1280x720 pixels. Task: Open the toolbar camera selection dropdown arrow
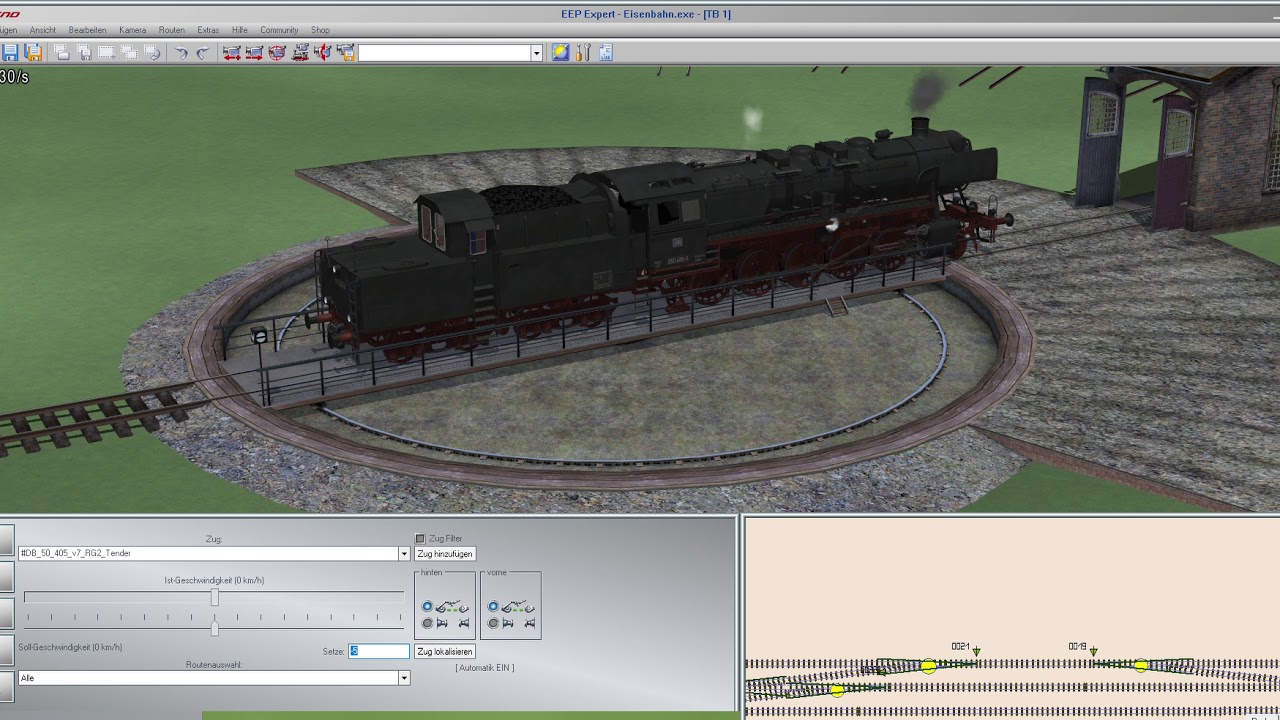pyautogui.click(x=536, y=53)
